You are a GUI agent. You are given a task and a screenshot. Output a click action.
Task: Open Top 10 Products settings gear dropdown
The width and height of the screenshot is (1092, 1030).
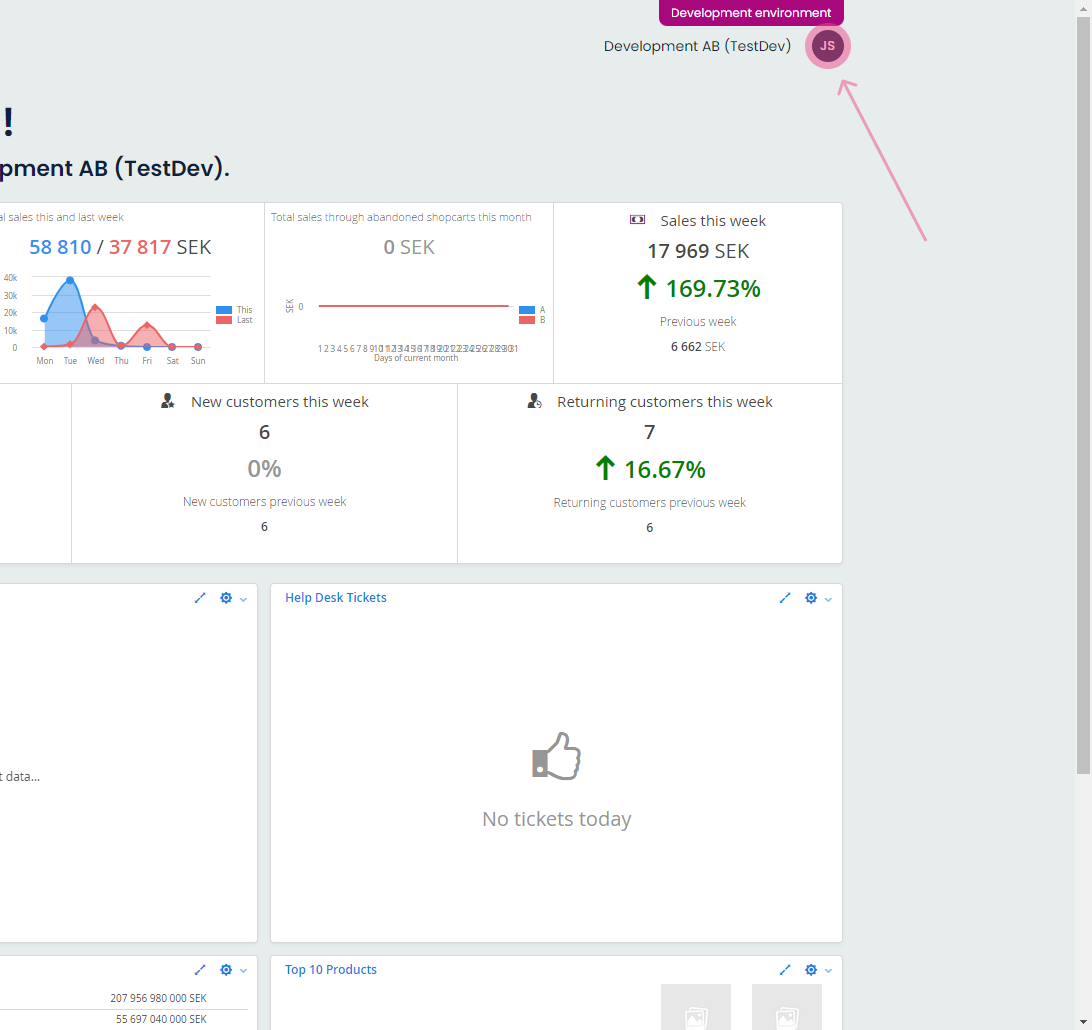click(817, 970)
